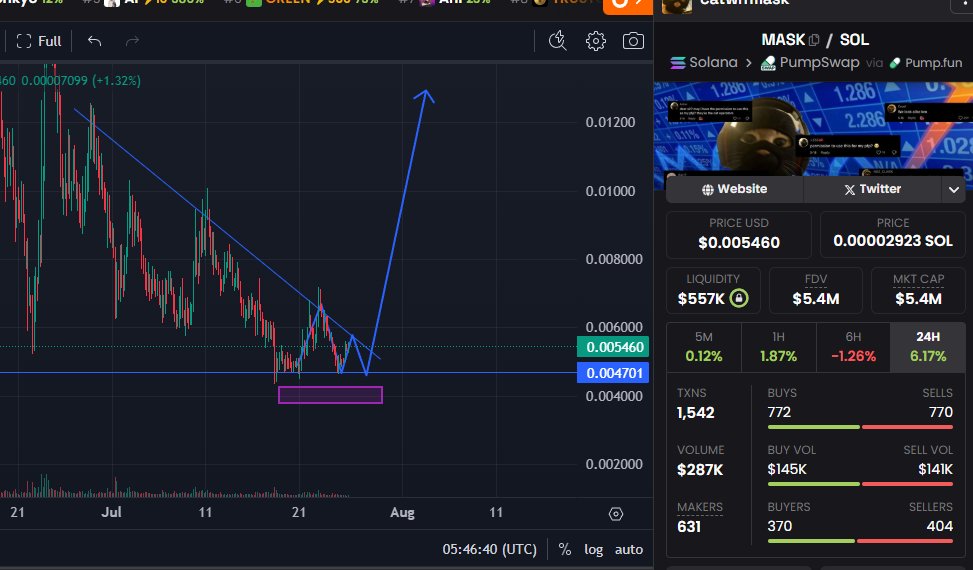Click the liquidity lock icon
Screen dimensions: 973x570
[x=738, y=298]
